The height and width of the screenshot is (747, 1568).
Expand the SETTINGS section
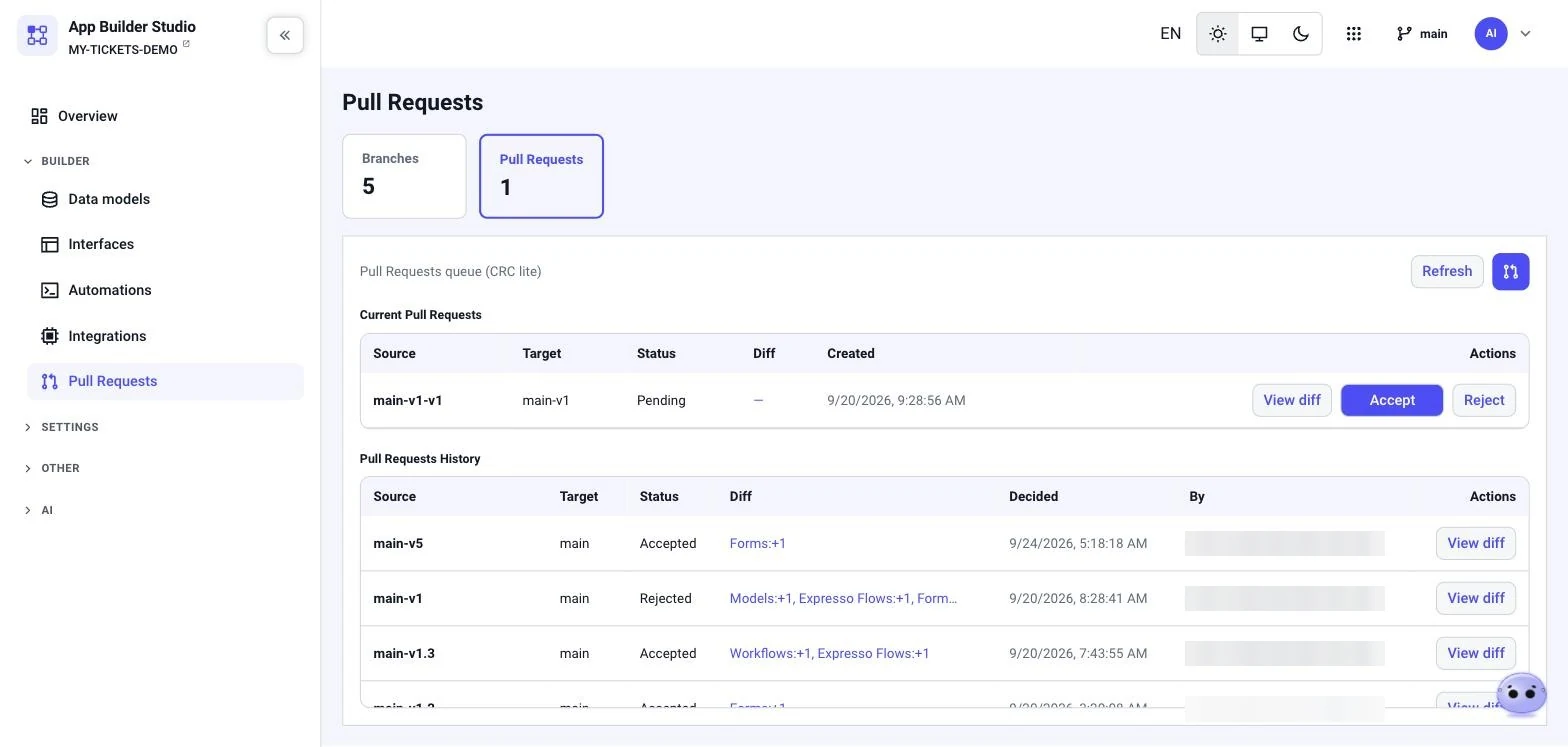tap(61, 427)
